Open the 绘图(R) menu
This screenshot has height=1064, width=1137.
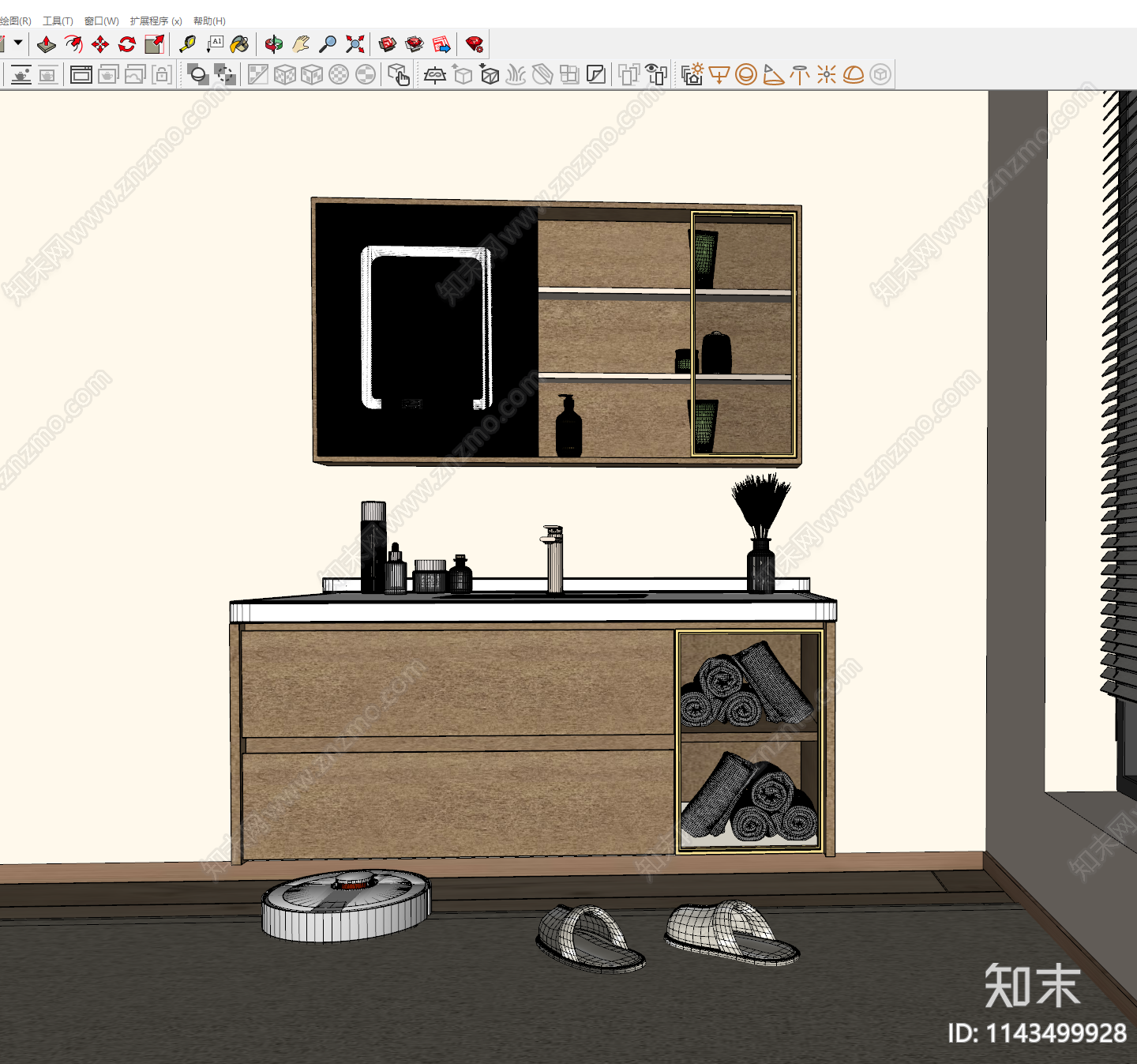pos(15,21)
